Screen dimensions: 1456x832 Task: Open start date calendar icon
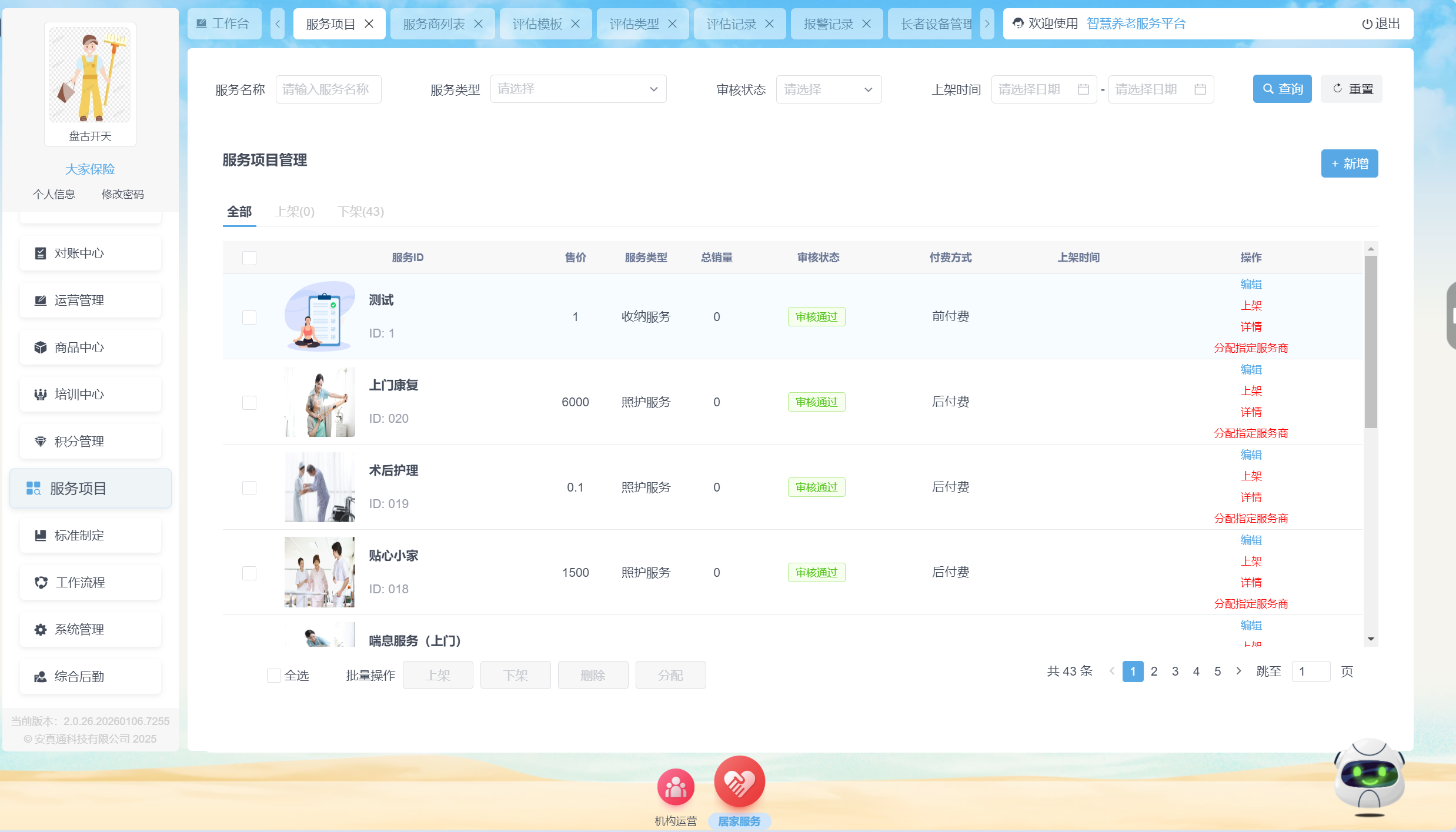click(x=1083, y=89)
